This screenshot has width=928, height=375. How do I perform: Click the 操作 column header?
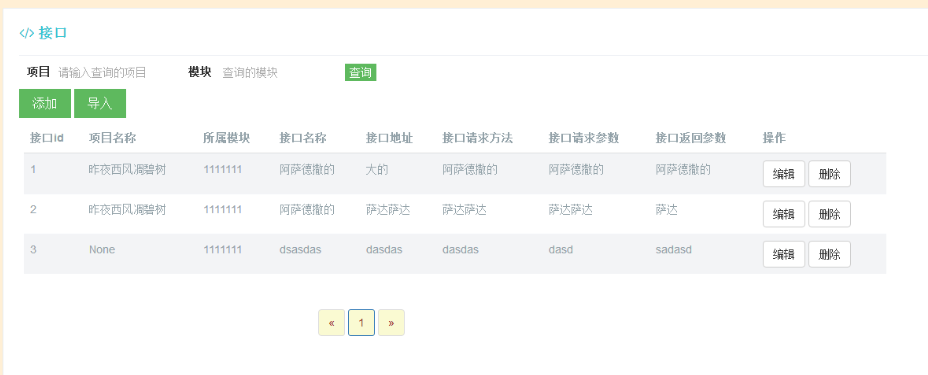point(774,138)
